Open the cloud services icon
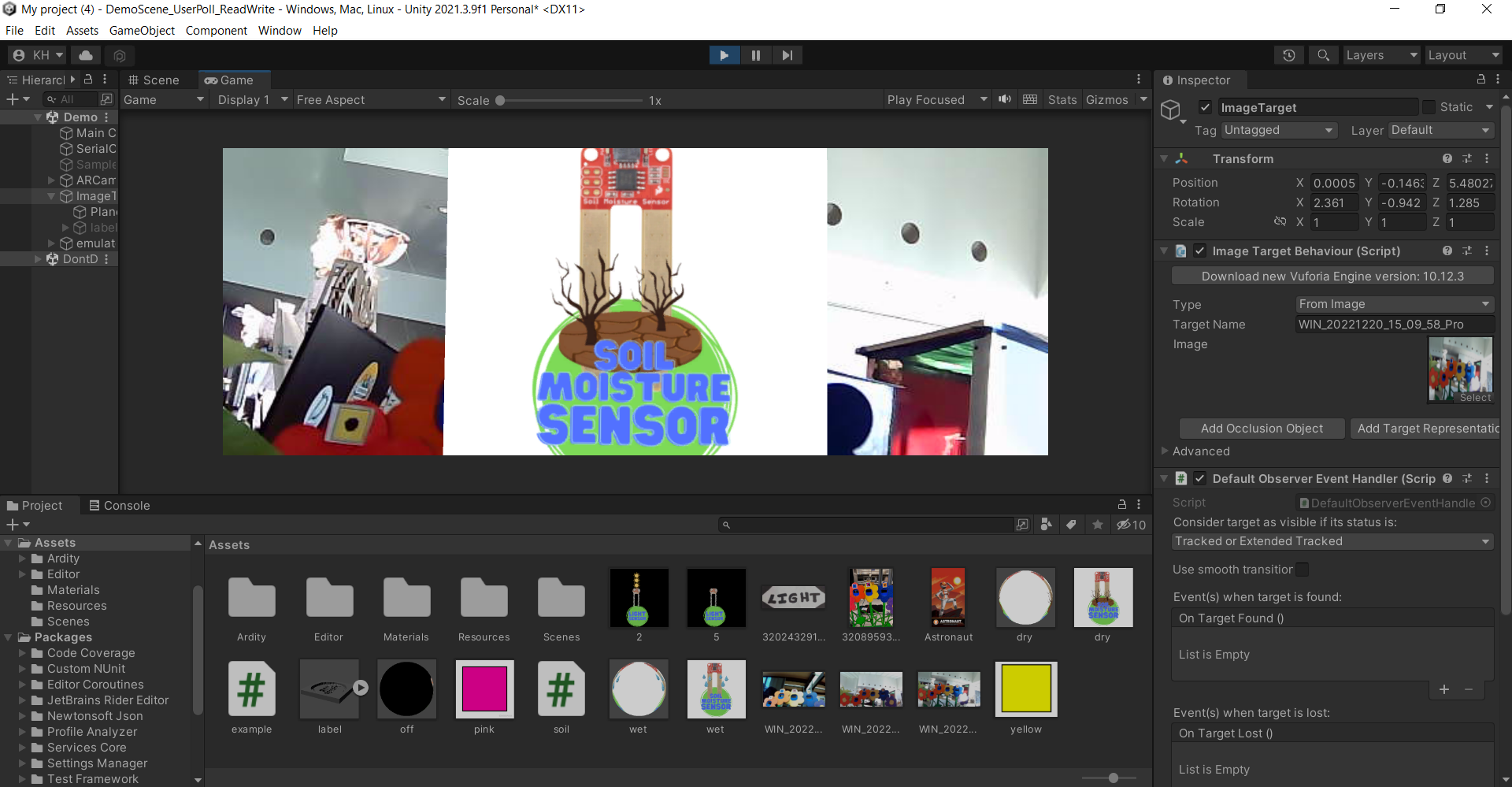 (86, 55)
